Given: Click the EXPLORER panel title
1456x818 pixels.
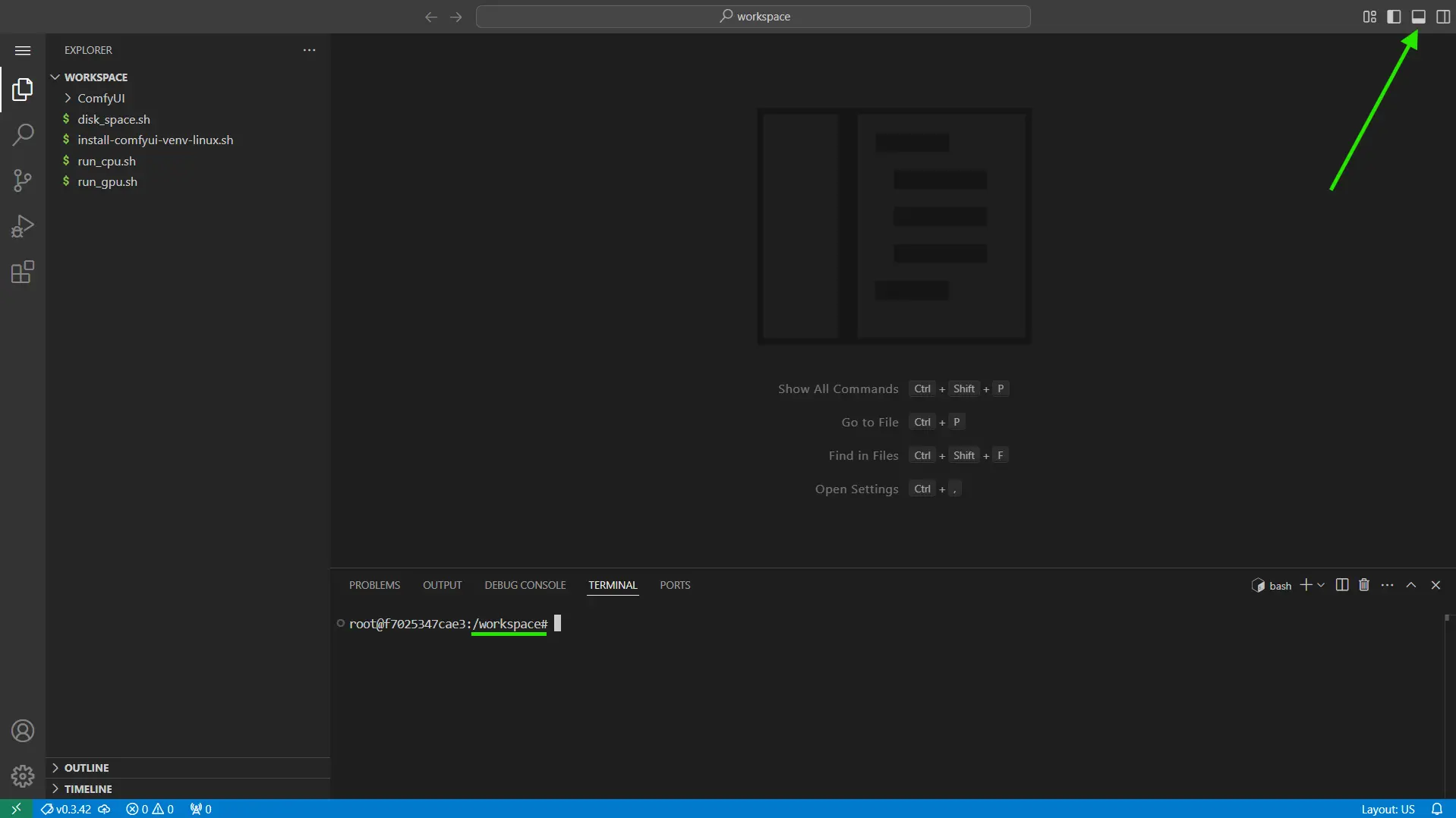Looking at the screenshot, I should 88,50.
